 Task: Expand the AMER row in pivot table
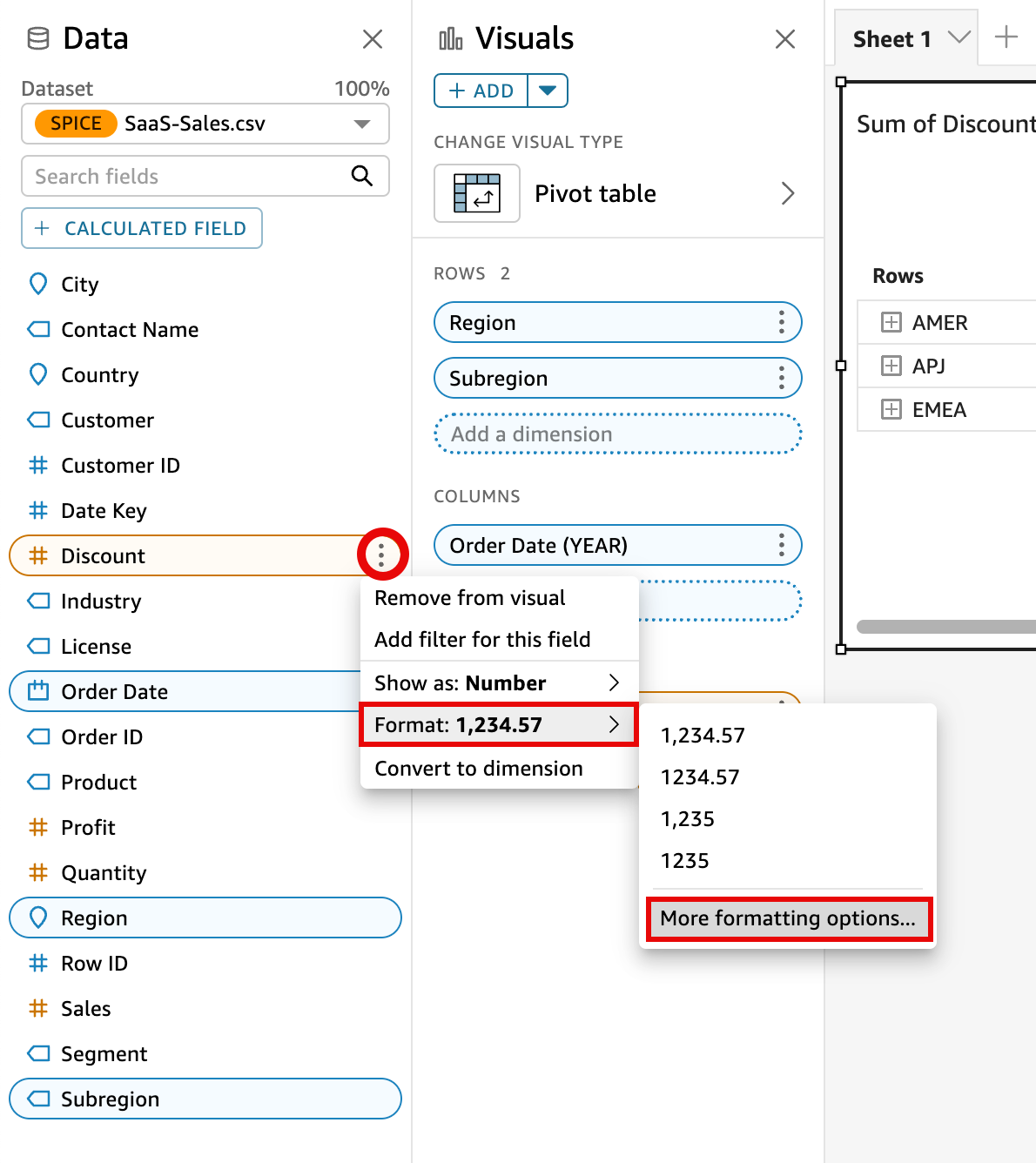891,322
